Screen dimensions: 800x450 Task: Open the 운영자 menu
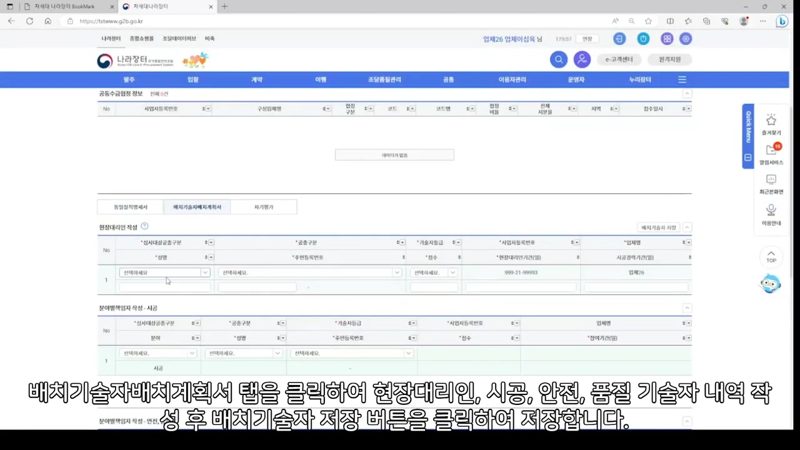pos(576,80)
